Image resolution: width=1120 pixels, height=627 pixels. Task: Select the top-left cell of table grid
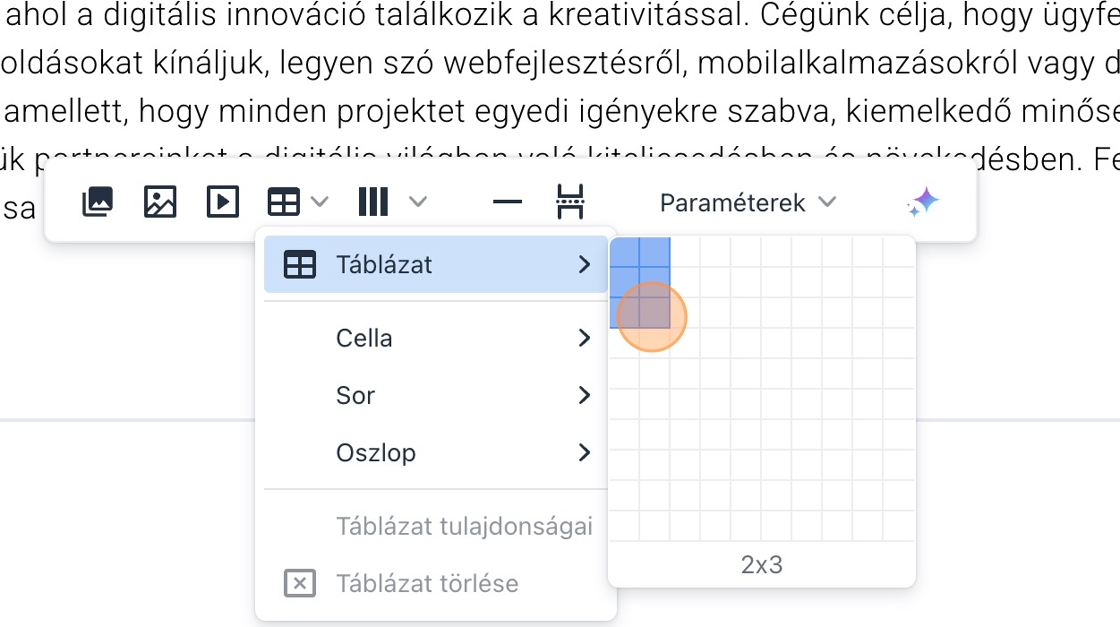(624, 251)
